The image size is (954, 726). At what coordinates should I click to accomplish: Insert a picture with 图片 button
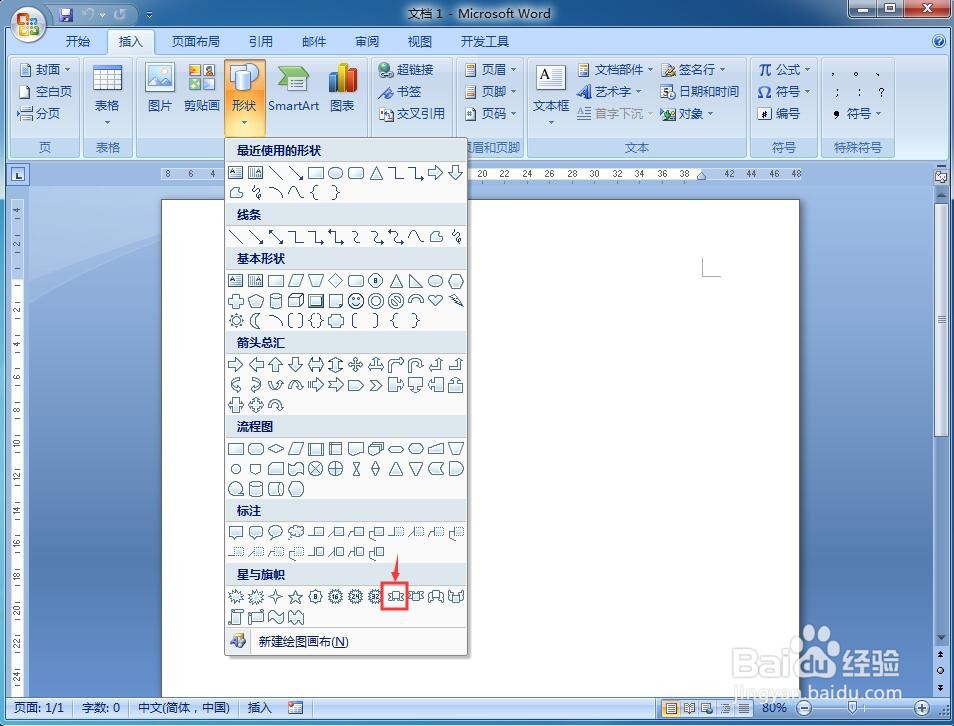point(160,89)
